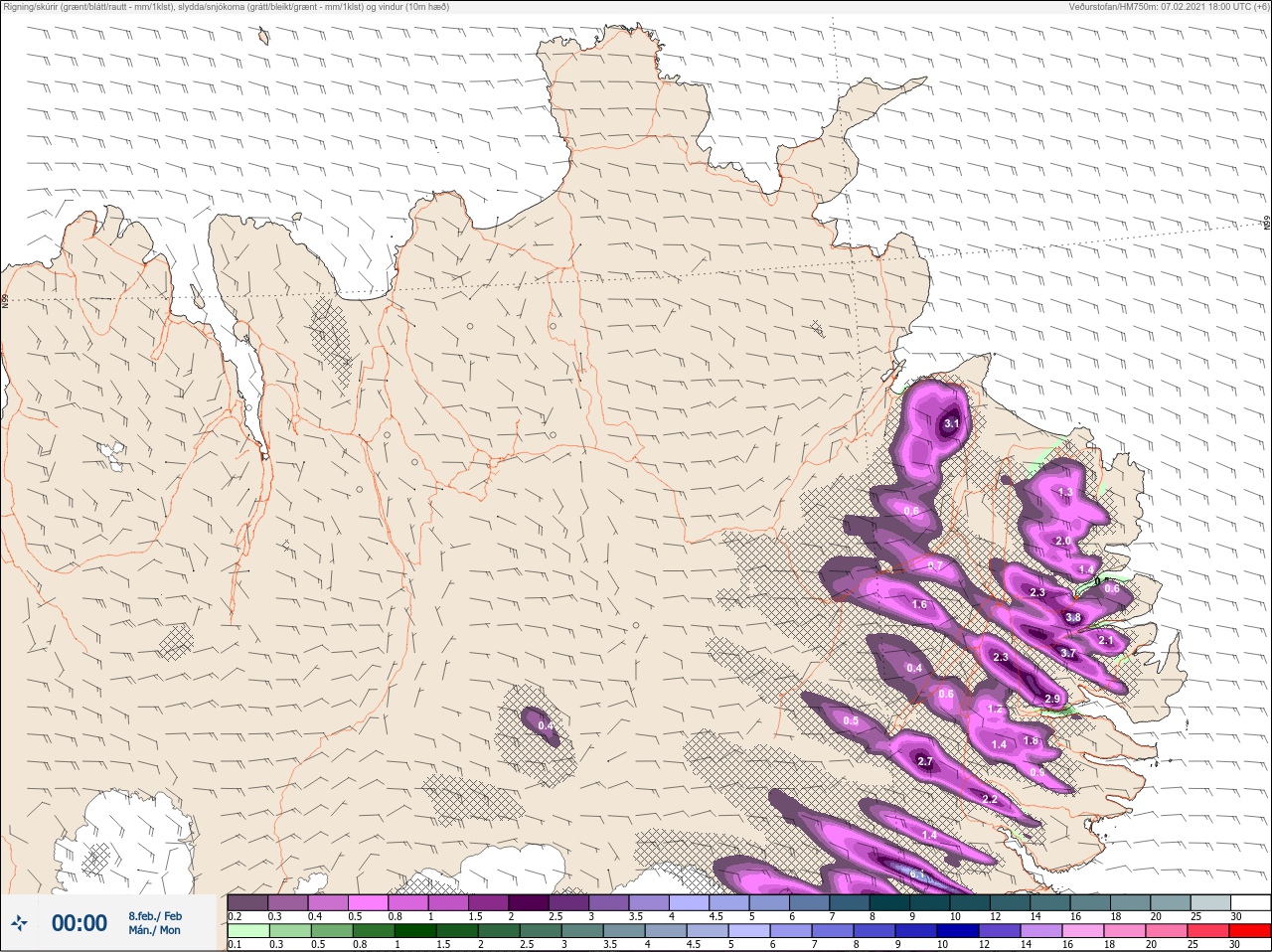Click navy blue lower legend swatch between 10 and 12
This screenshot has width=1272, height=952.
tap(959, 931)
